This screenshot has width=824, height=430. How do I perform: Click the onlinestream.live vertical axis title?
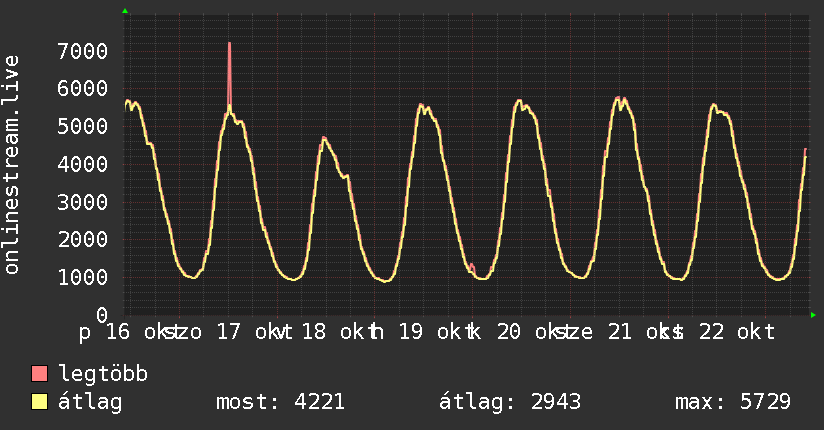(x=12, y=165)
